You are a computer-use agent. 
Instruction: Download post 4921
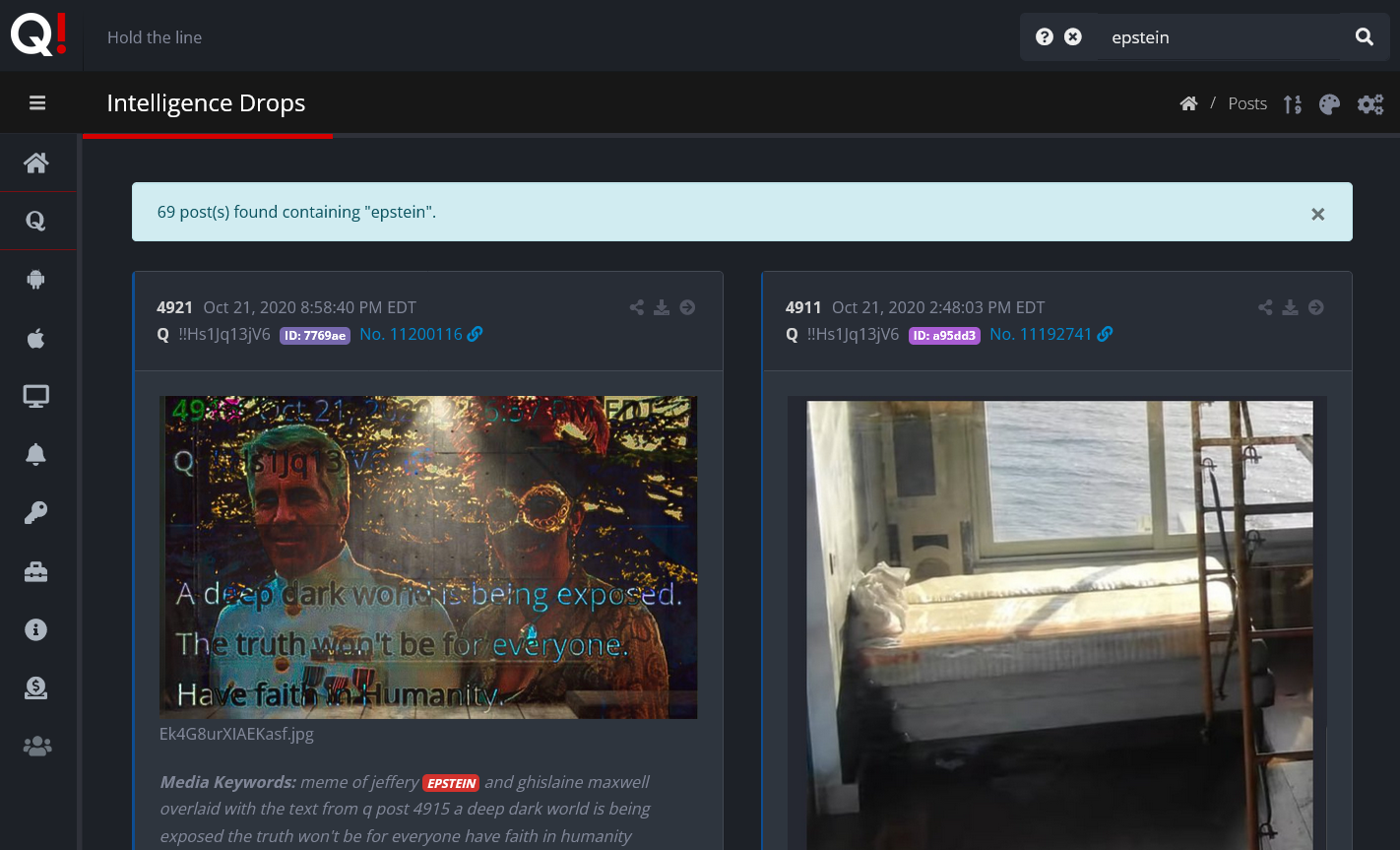pos(662,307)
